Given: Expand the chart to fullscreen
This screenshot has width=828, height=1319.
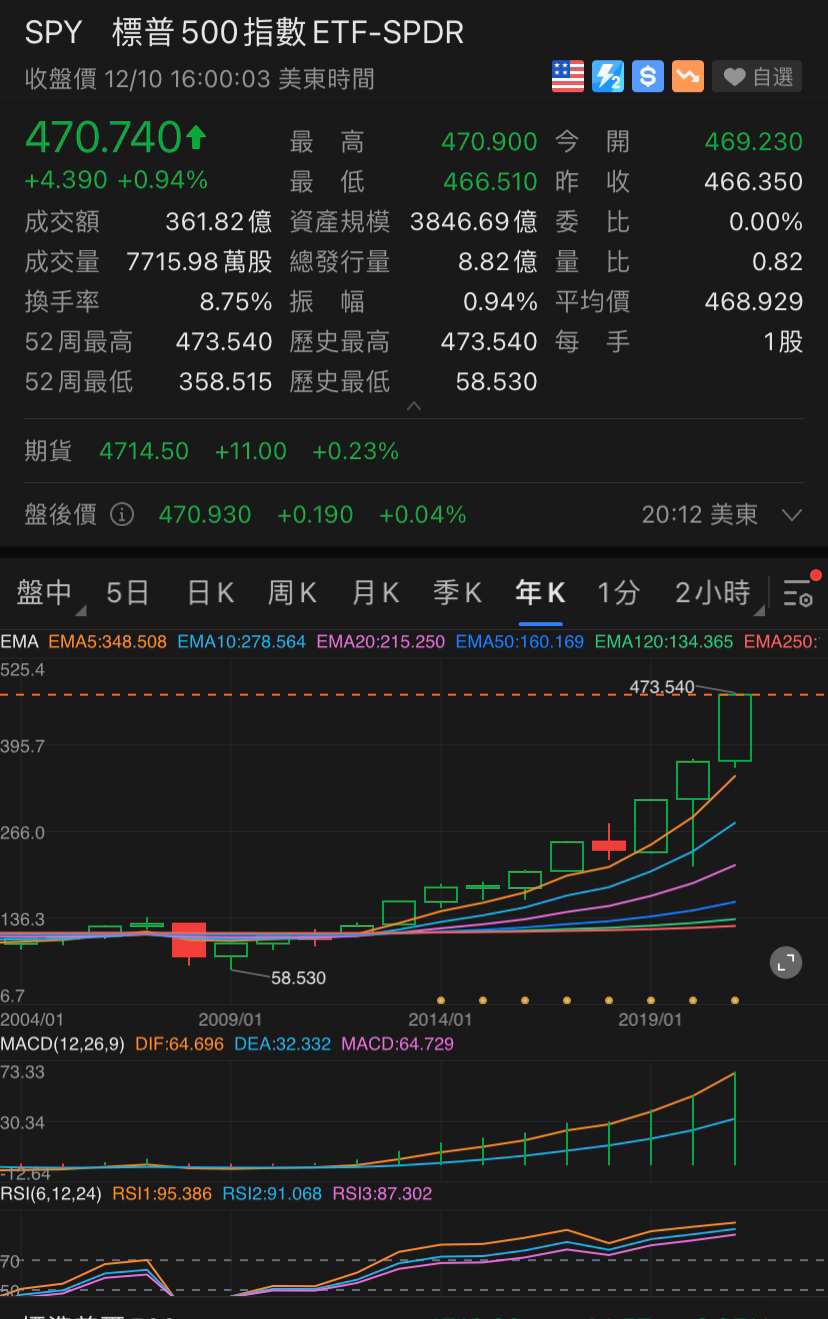Looking at the screenshot, I should (x=786, y=963).
